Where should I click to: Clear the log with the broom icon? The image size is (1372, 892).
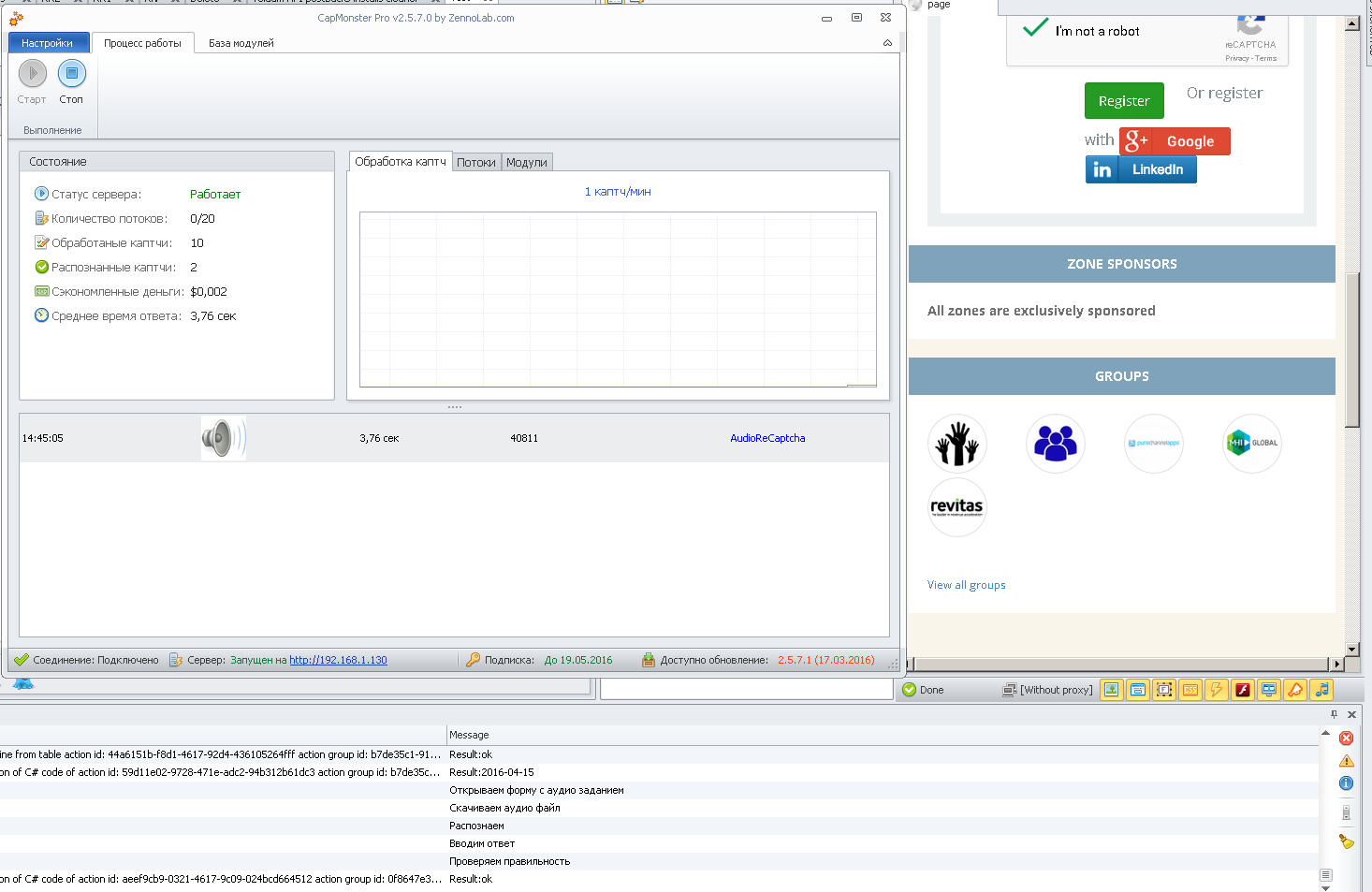coord(1346,841)
